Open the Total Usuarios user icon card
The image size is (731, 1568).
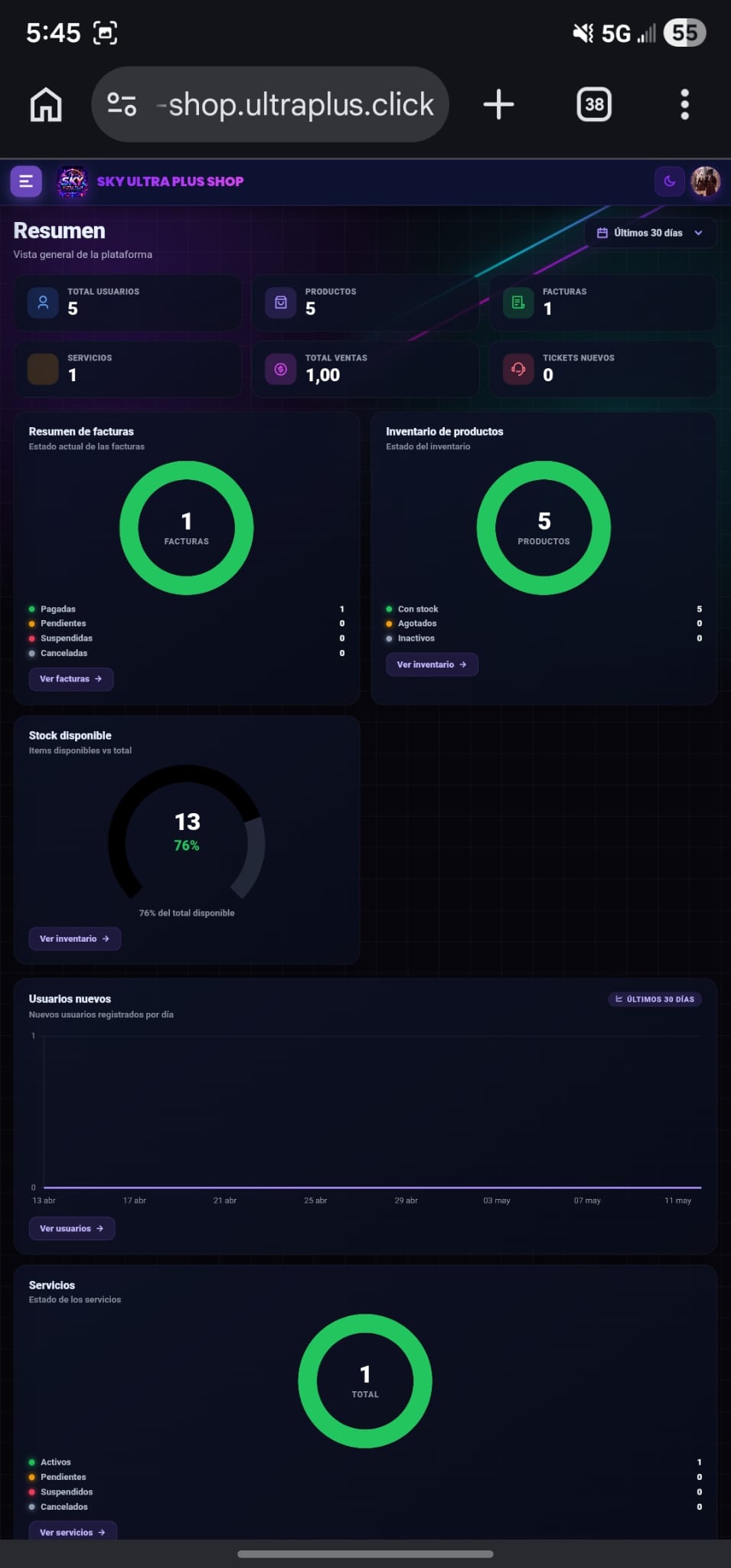(x=43, y=302)
